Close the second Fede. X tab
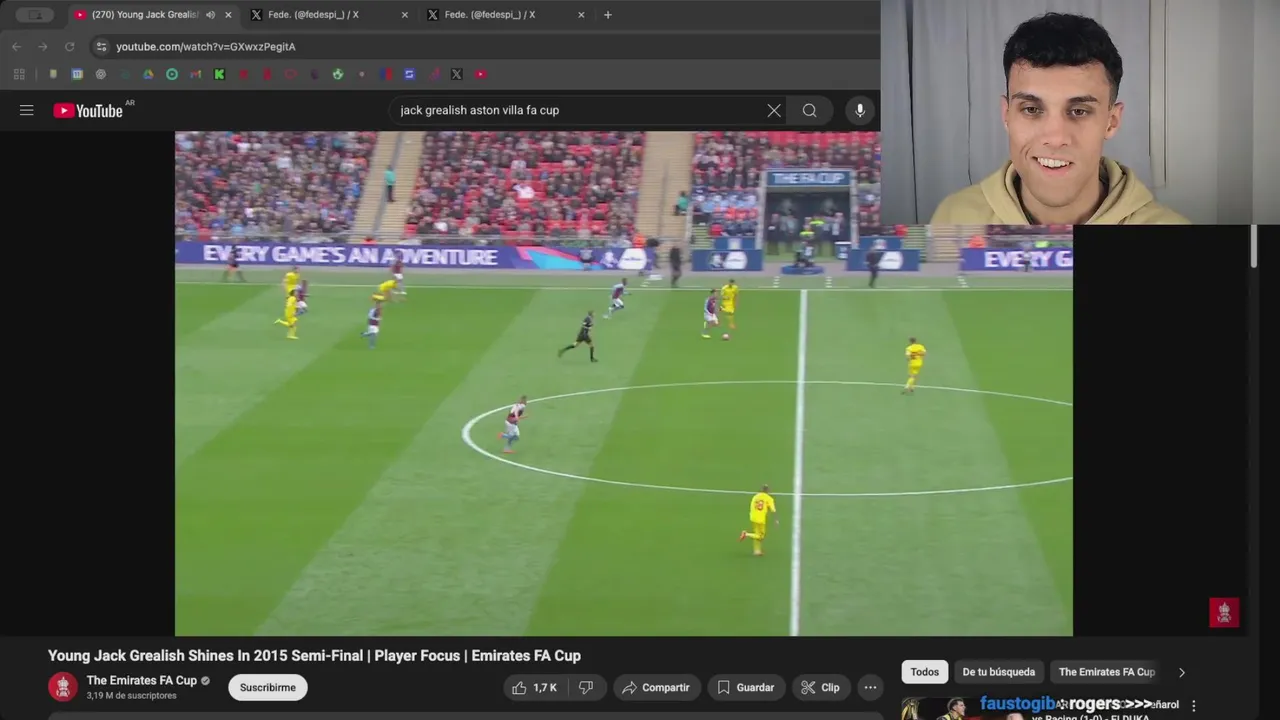This screenshot has height=720, width=1280. (581, 15)
